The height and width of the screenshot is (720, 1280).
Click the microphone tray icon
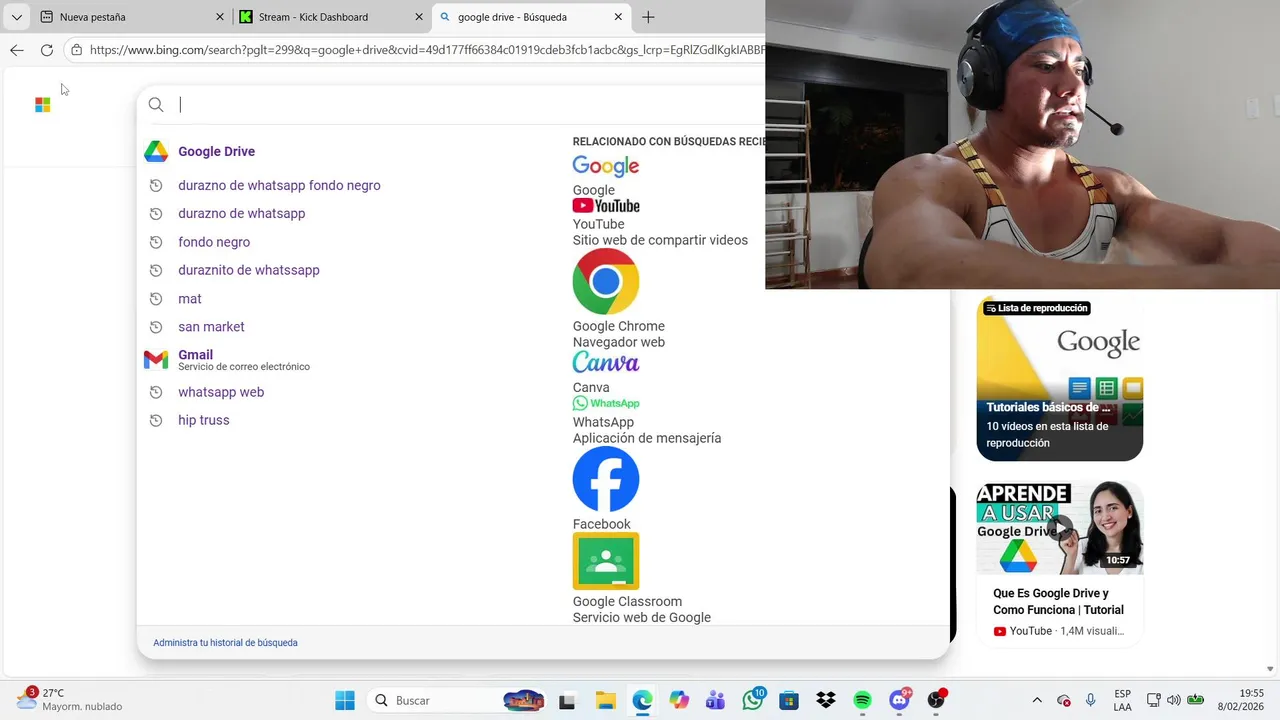coord(1091,700)
